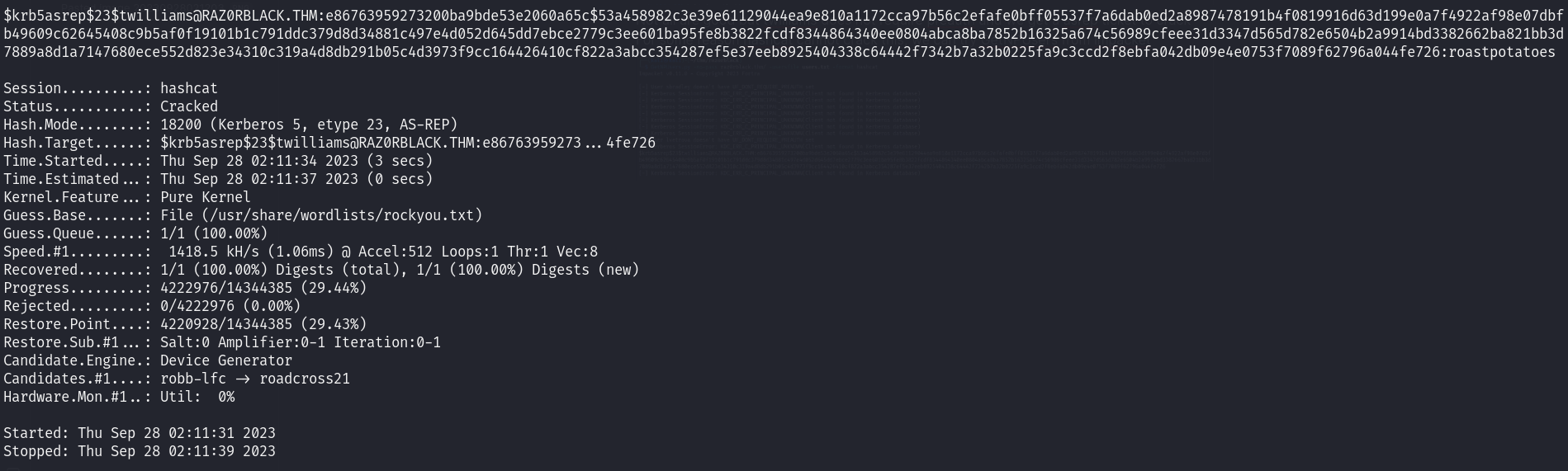The width and height of the screenshot is (1568, 471).
Task: Click the candidates robb-lfc to roadcross21 range
Action: point(255,379)
